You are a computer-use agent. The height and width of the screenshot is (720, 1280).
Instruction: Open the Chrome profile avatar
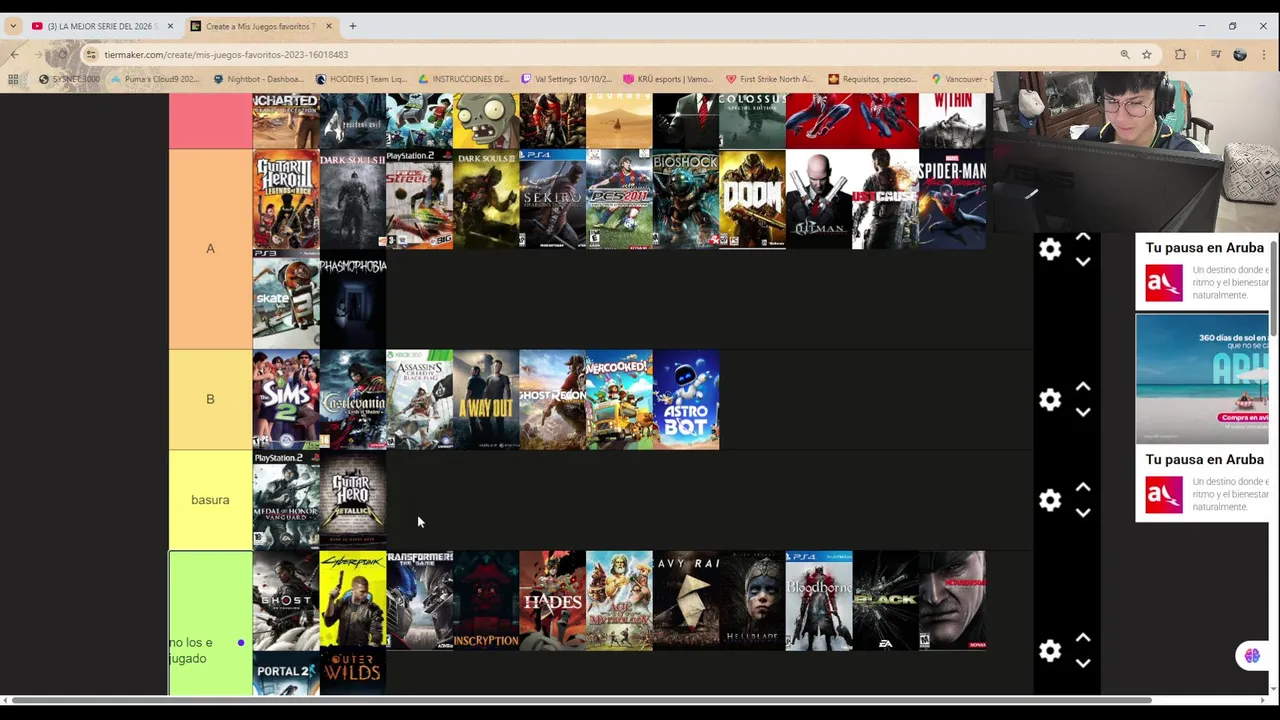[1240, 54]
